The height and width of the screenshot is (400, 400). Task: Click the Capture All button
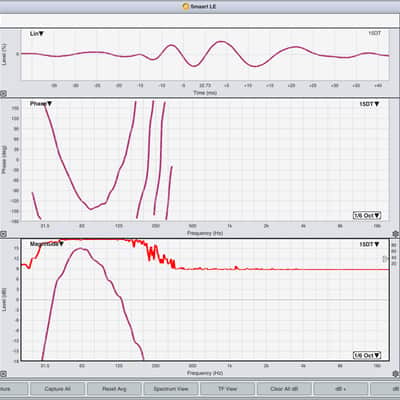pos(57,389)
